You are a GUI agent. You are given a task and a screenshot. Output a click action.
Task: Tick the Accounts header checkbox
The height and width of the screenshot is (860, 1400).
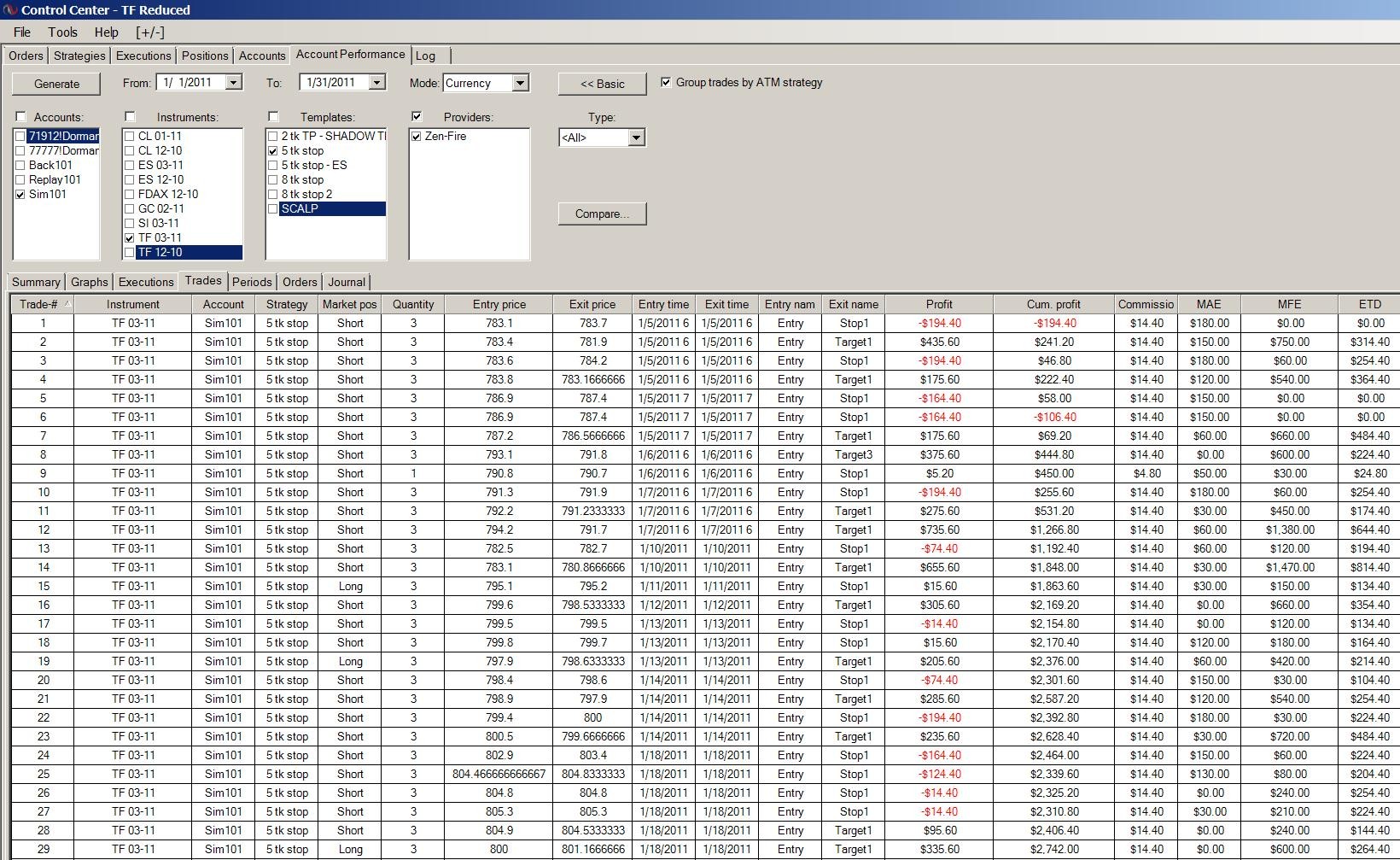click(20, 116)
